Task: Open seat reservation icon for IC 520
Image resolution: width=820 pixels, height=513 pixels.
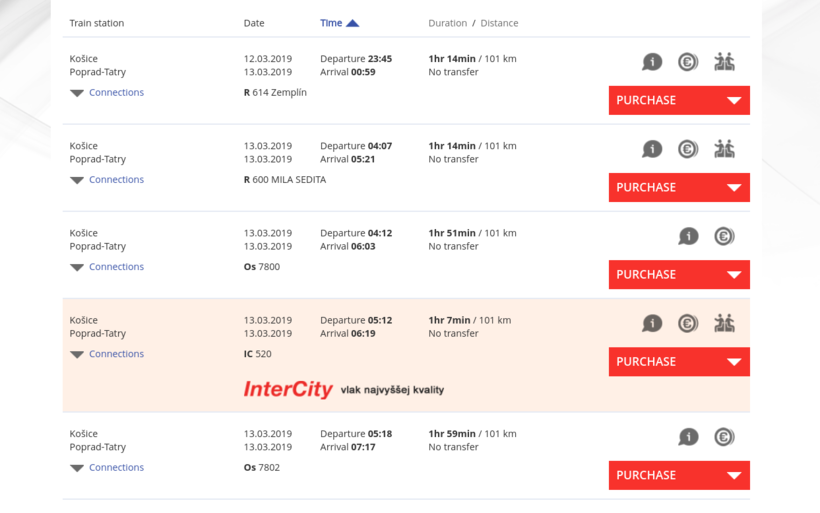Action: (x=724, y=324)
